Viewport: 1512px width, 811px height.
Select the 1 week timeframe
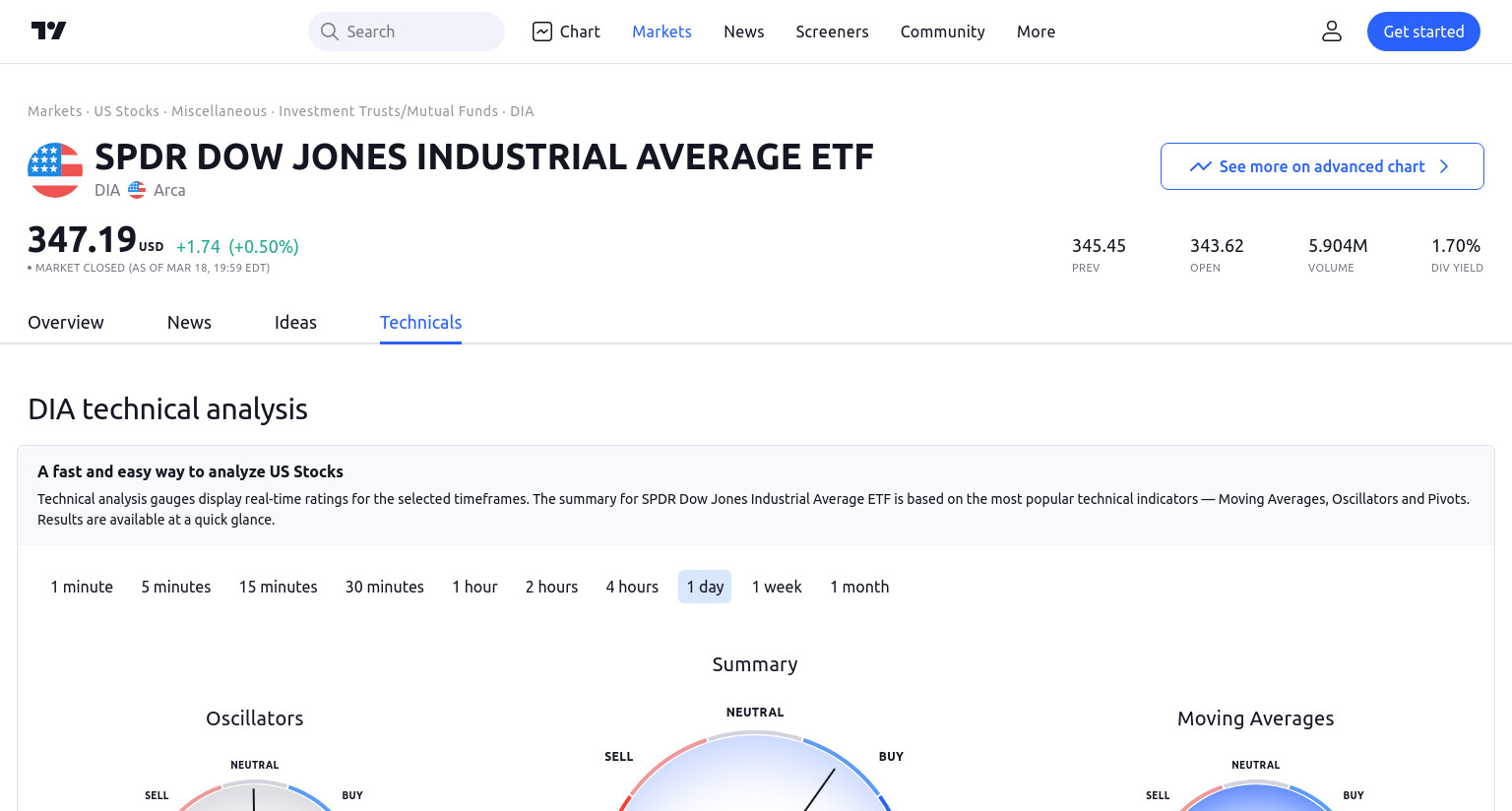777,587
